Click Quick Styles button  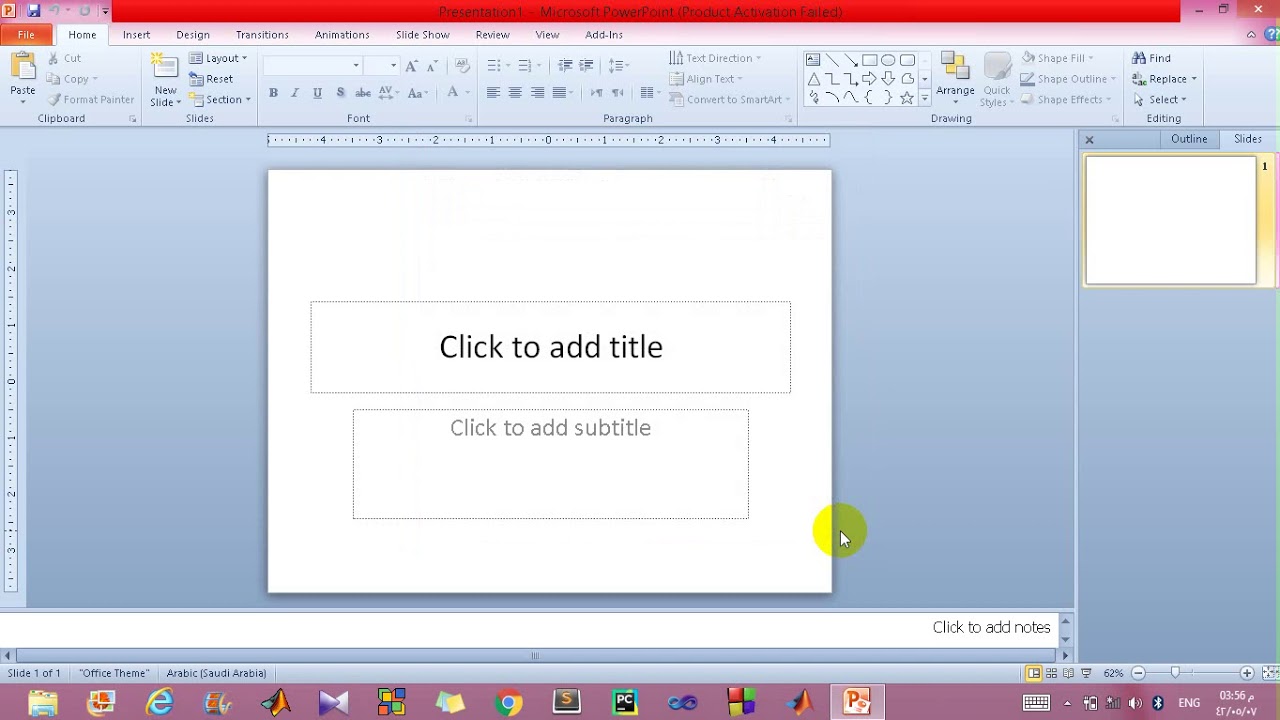coord(996,79)
